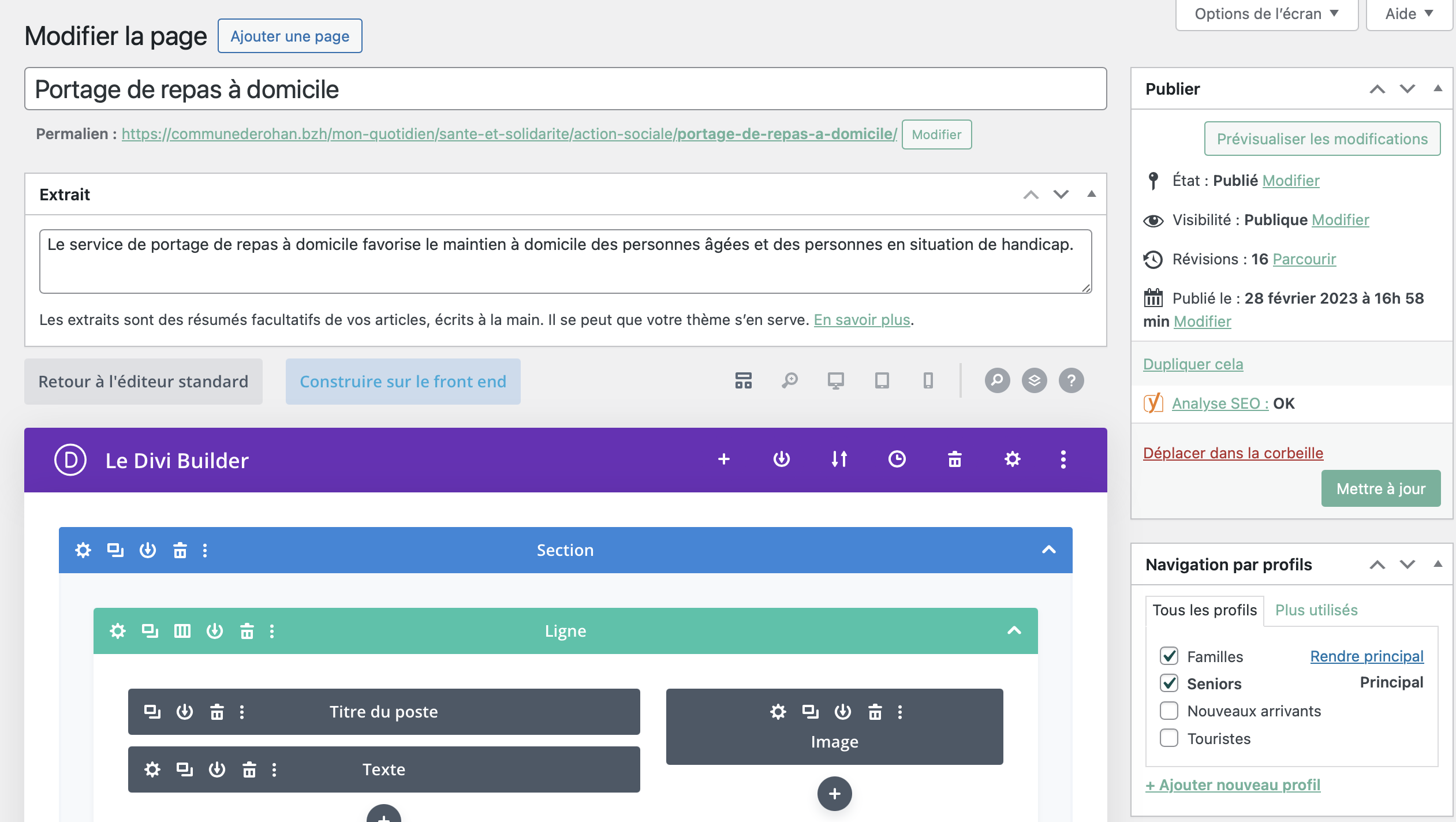Viewport: 1456px width, 822px height.
Task: Save Titre du poste module to library
Action: pos(185,711)
